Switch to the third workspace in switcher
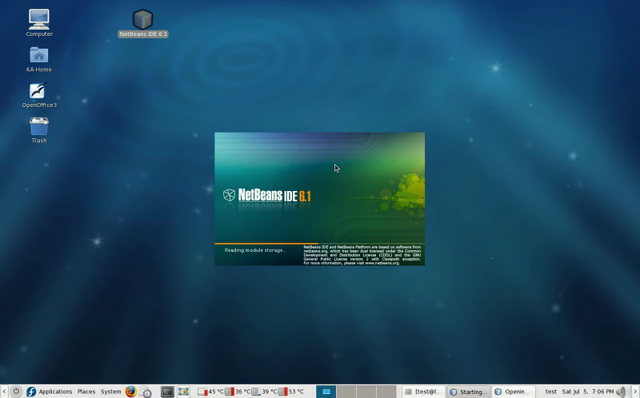The image size is (640, 398). tap(366, 391)
